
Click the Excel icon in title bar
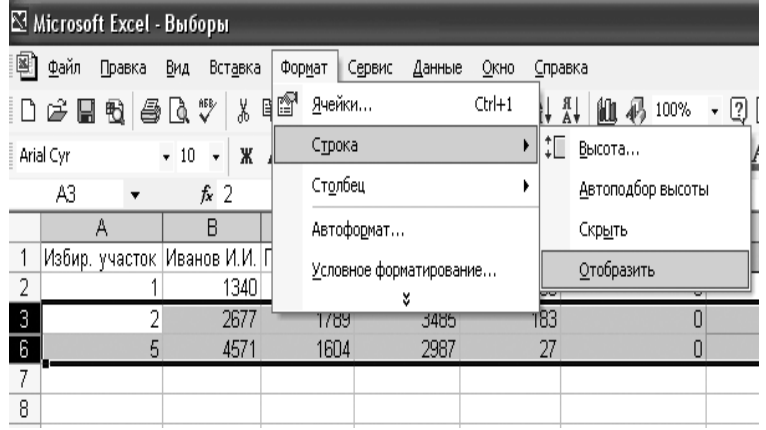[x=19, y=22]
